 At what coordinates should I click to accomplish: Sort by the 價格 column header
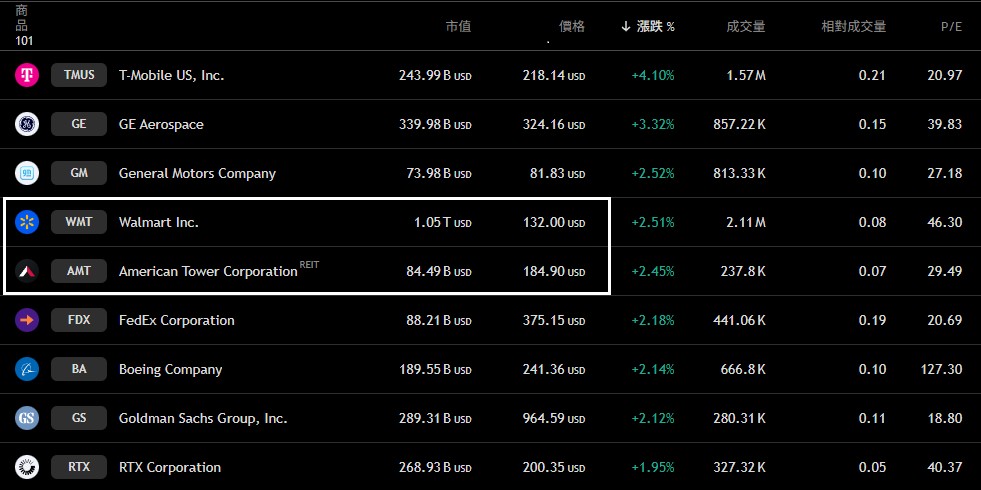coord(572,26)
